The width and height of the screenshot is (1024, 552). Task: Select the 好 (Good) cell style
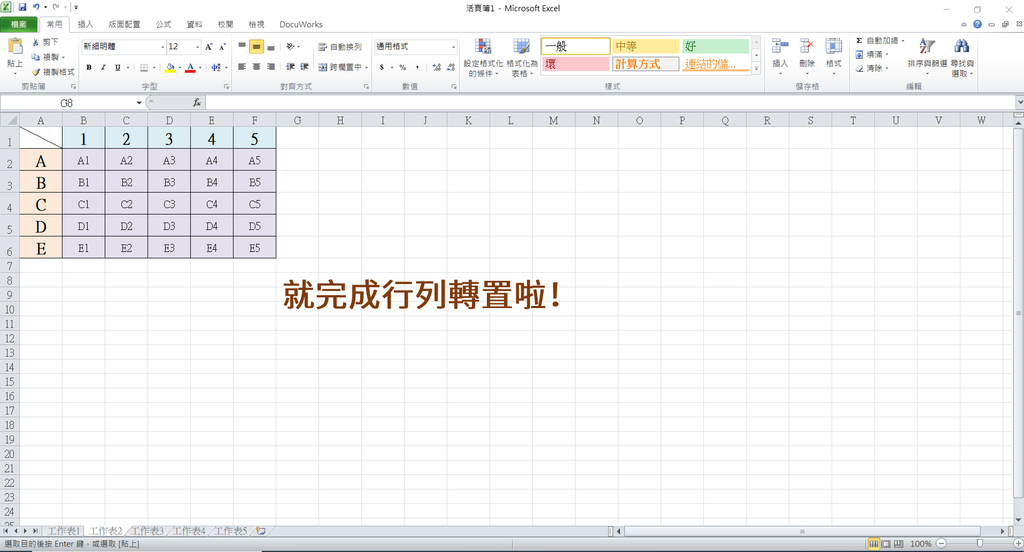pos(716,46)
